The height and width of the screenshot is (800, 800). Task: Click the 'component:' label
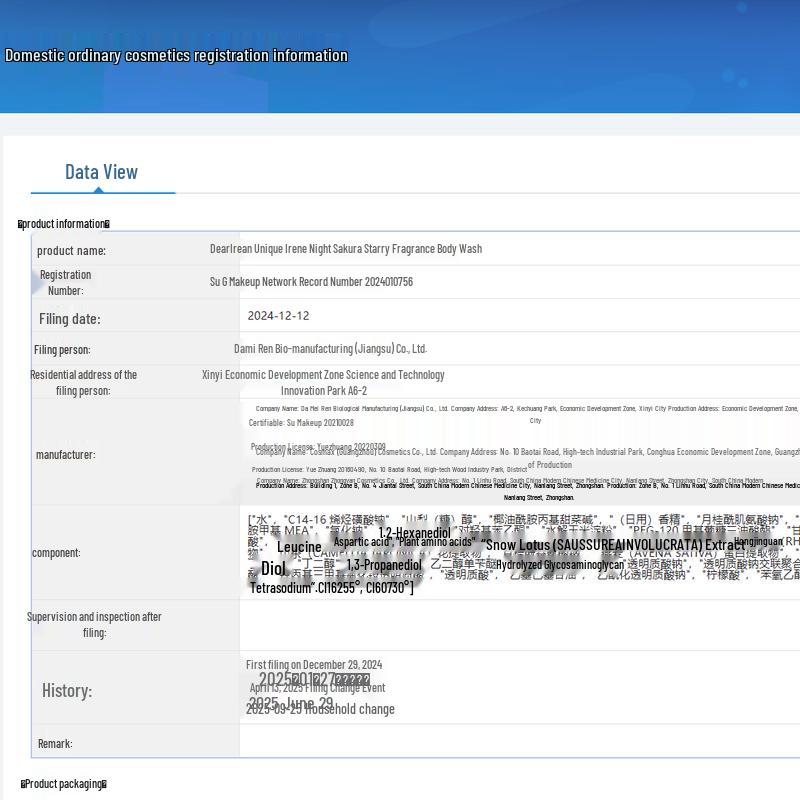coord(56,553)
